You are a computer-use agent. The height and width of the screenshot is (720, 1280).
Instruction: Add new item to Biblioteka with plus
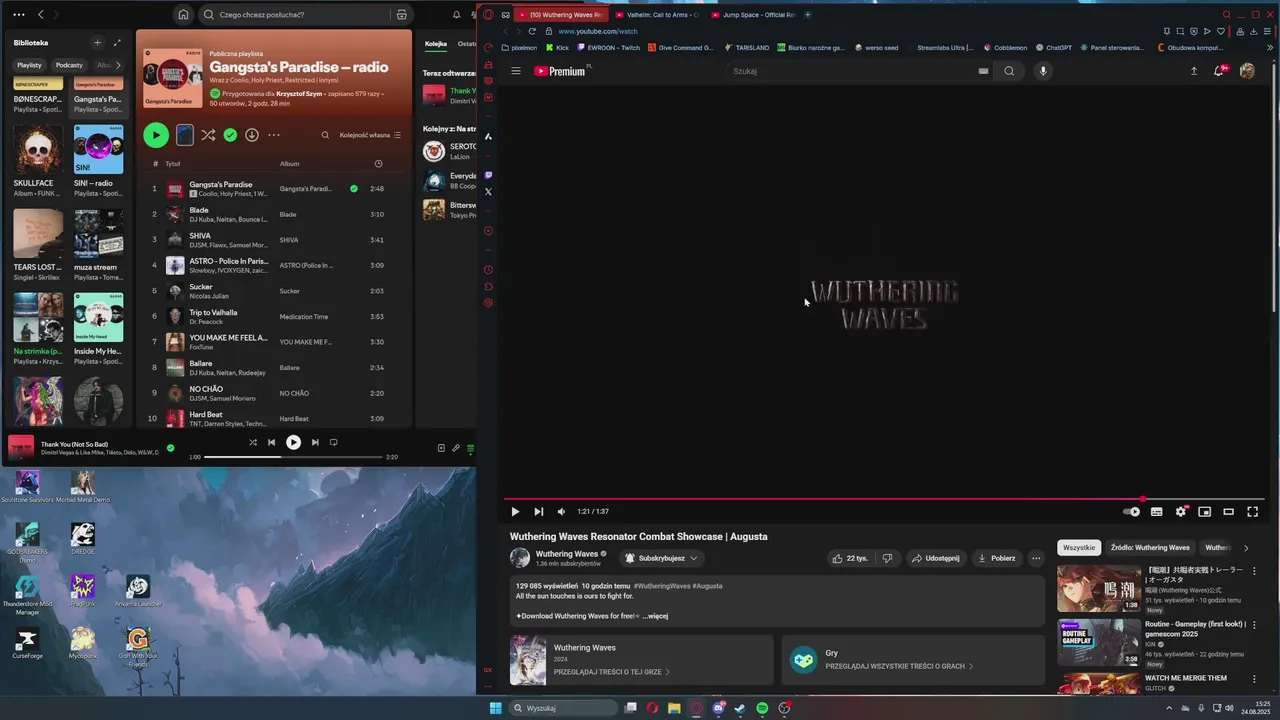point(97,43)
